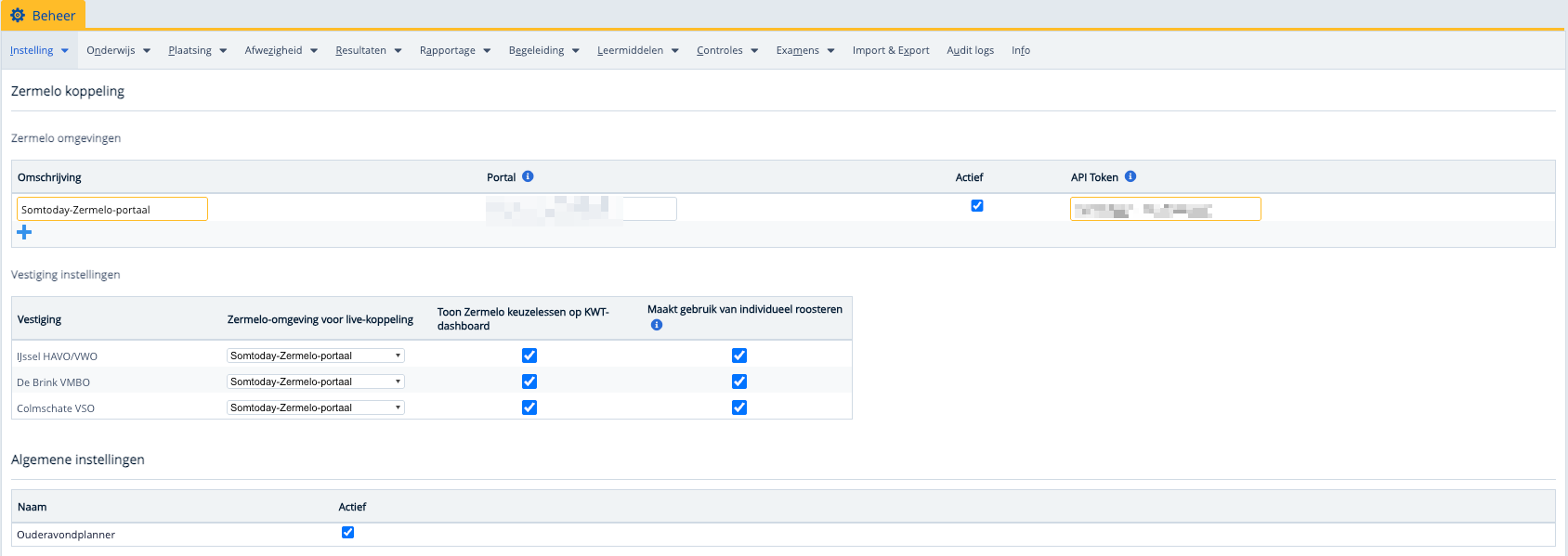Click the Beheer gear icon
The image size is (1568, 556).
pos(18,16)
